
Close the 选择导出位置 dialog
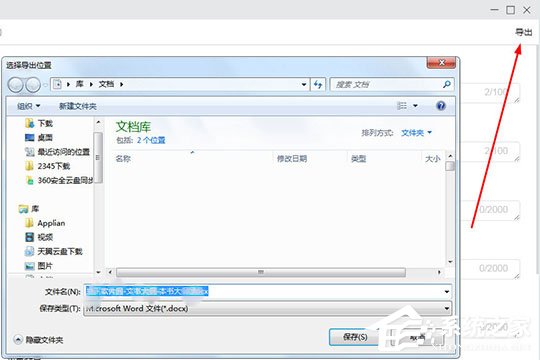tap(442, 63)
